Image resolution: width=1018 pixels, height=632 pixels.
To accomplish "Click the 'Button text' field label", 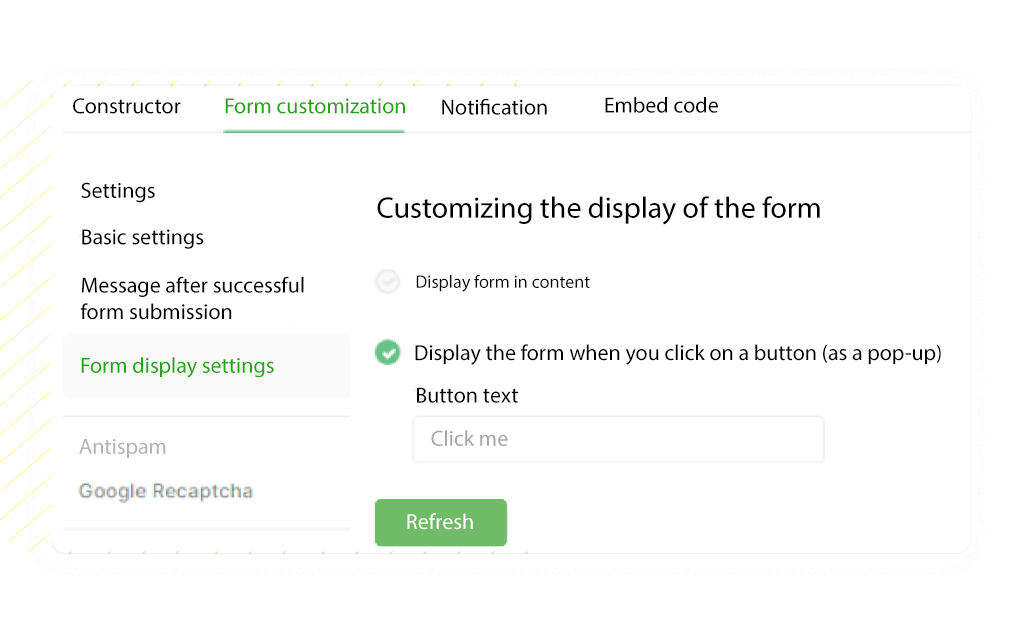I will pyautogui.click(x=467, y=396).
